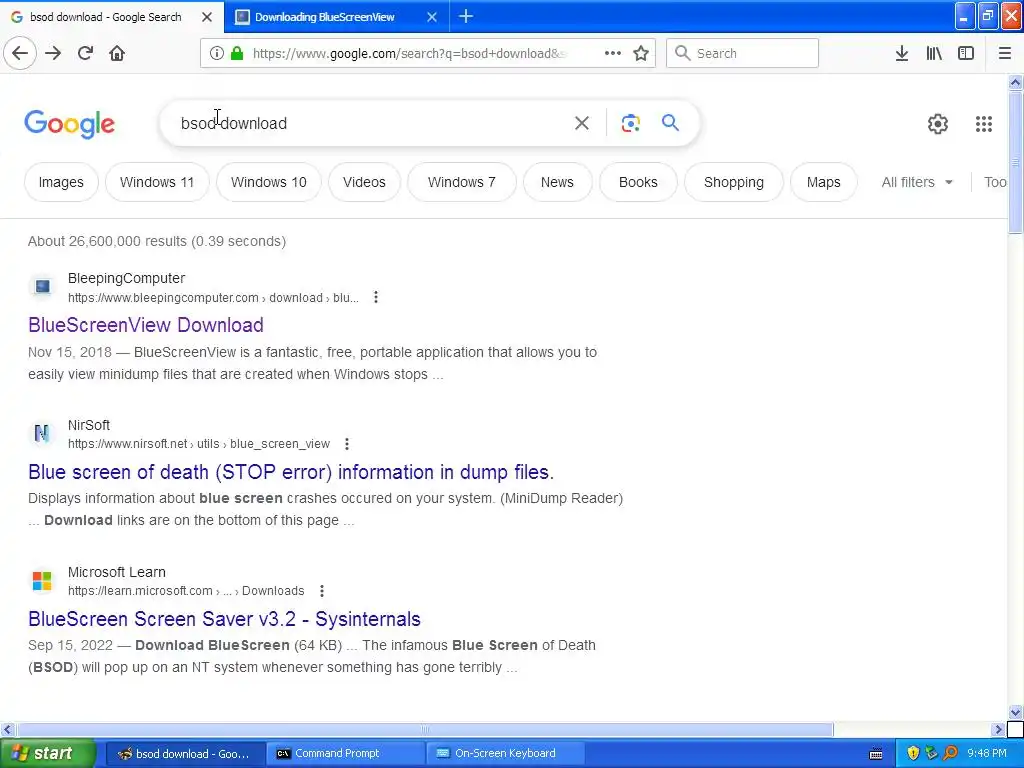The width and height of the screenshot is (1024, 768).
Task: Open BlueScreen Screen Saver v3.2 Sysinternals link
Action: [224, 619]
